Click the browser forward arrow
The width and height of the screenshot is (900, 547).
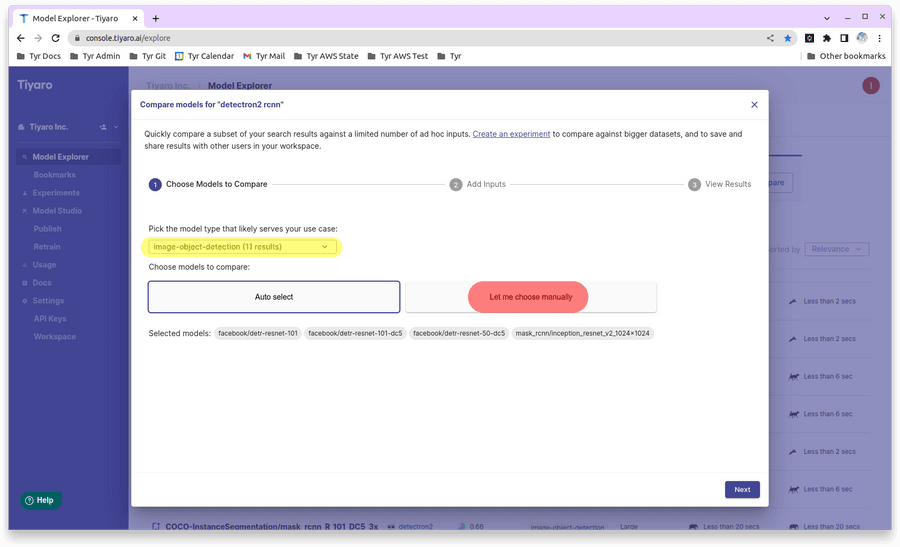coord(38,38)
